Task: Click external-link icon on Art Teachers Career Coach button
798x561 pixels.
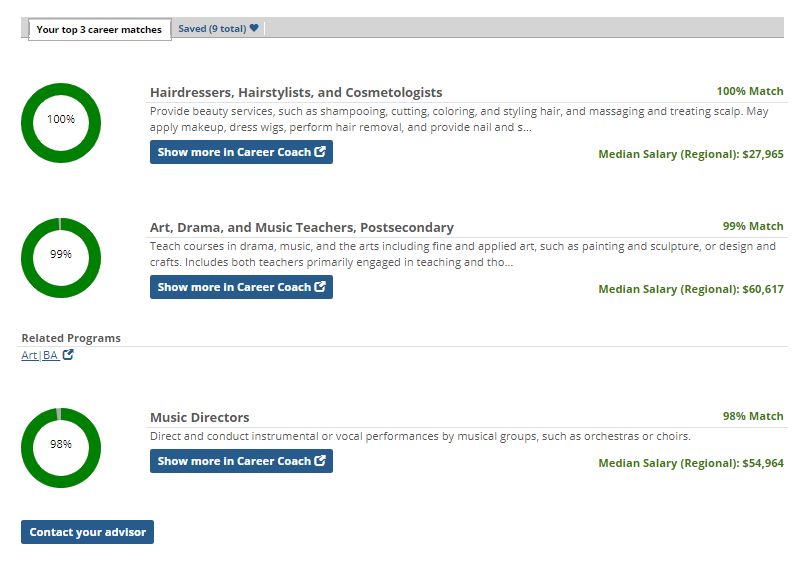Action: coord(320,287)
